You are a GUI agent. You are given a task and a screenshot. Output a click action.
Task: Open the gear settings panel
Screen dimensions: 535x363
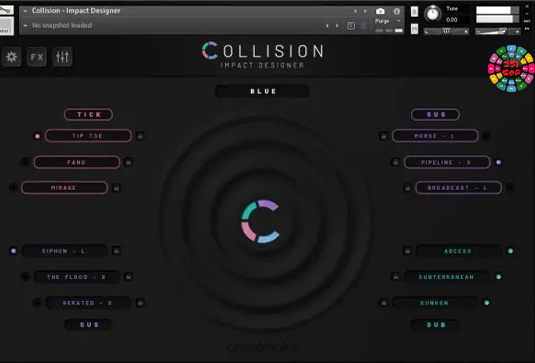tap(12, 57)
